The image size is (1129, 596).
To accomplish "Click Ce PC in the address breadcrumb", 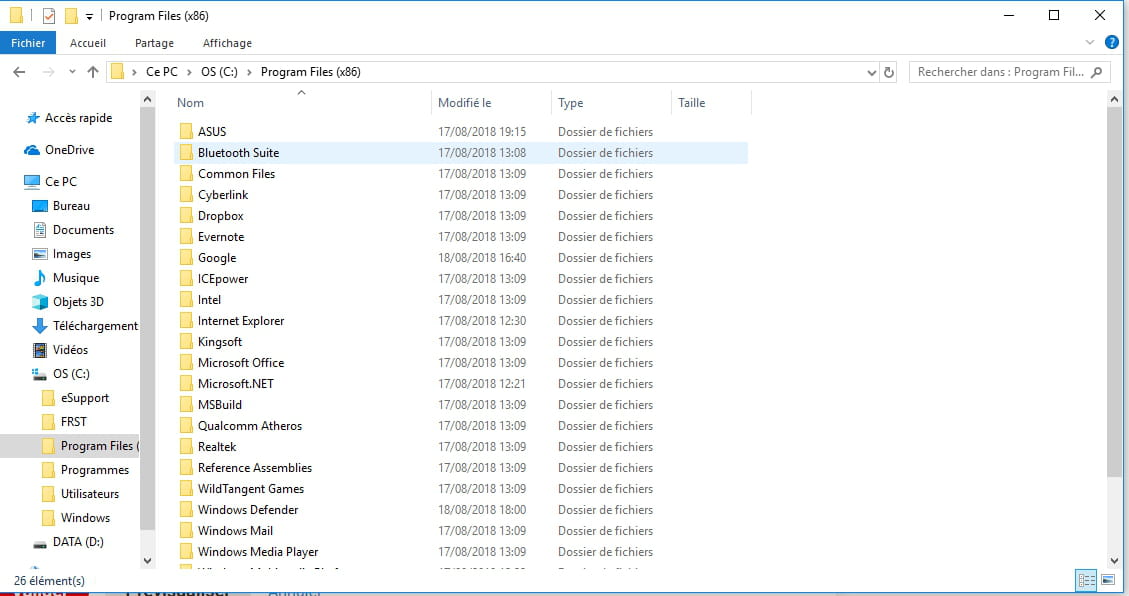I will click(162, 72).
